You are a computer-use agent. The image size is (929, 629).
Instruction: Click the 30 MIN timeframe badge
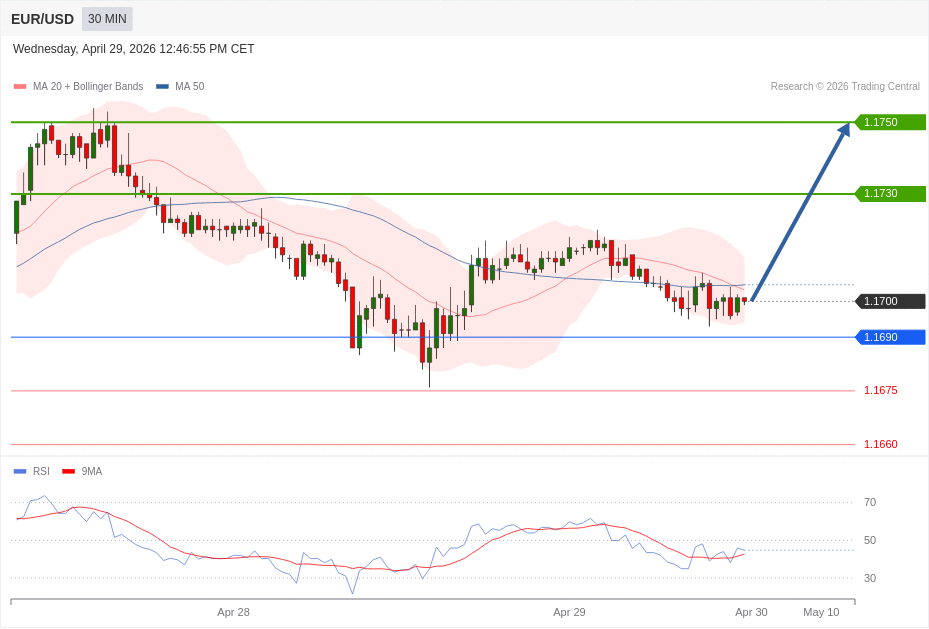coord(107,19)
